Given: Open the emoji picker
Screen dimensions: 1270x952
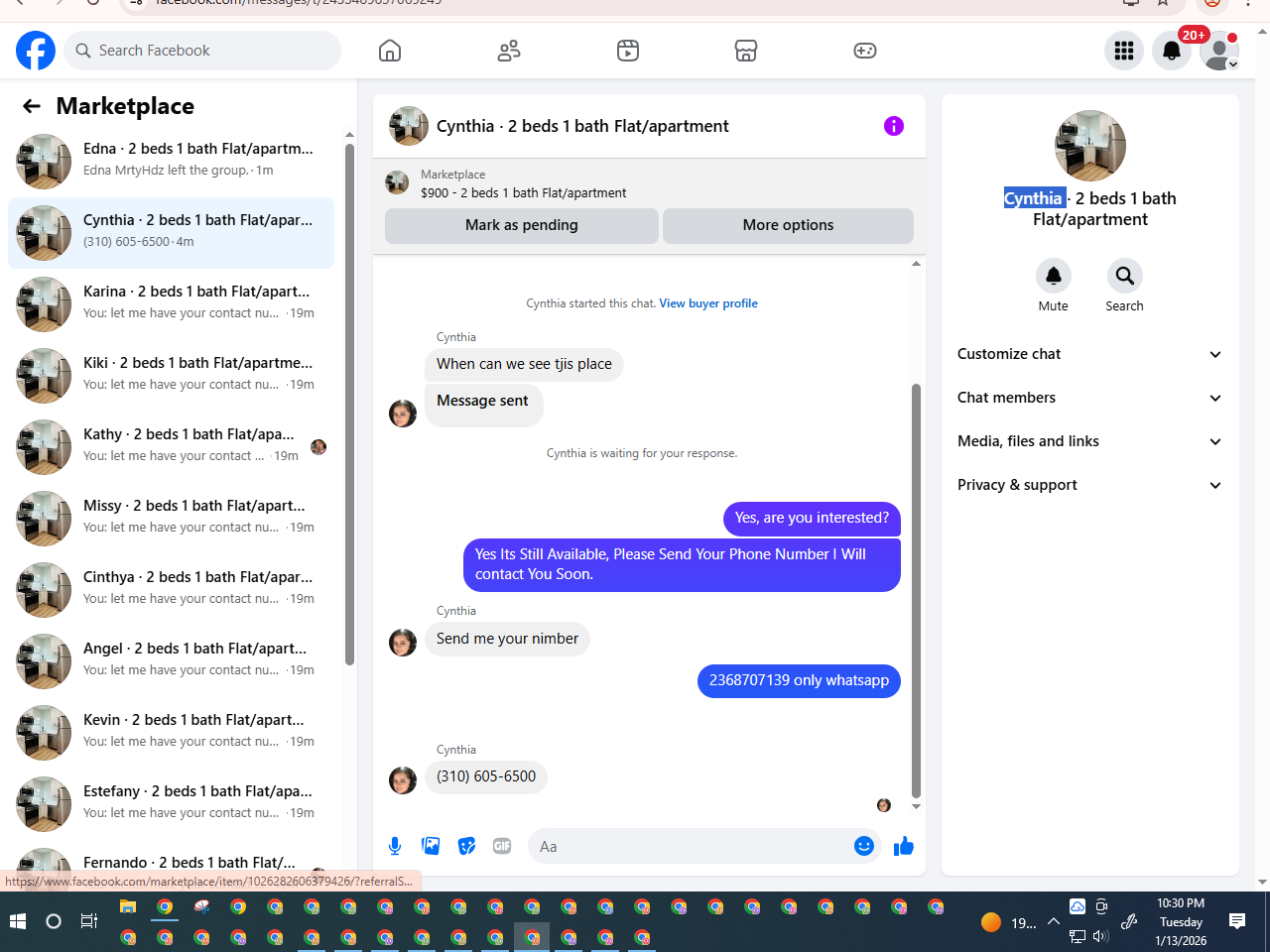Looking at the screenshot, I should pyautogui.click(x=864, y=846).
